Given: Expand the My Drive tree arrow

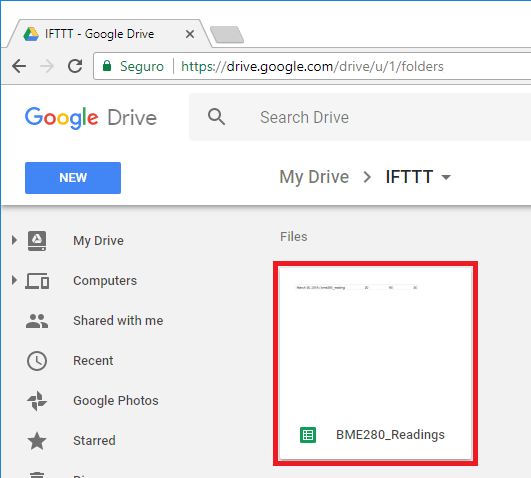Looking at the screenshot, I should [x=14, y=240].
